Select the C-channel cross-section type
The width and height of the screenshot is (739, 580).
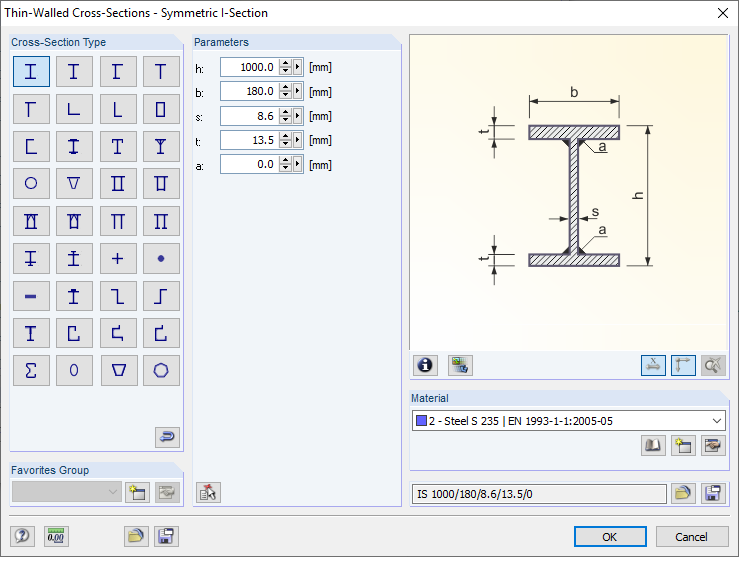[x=31, y=147]
